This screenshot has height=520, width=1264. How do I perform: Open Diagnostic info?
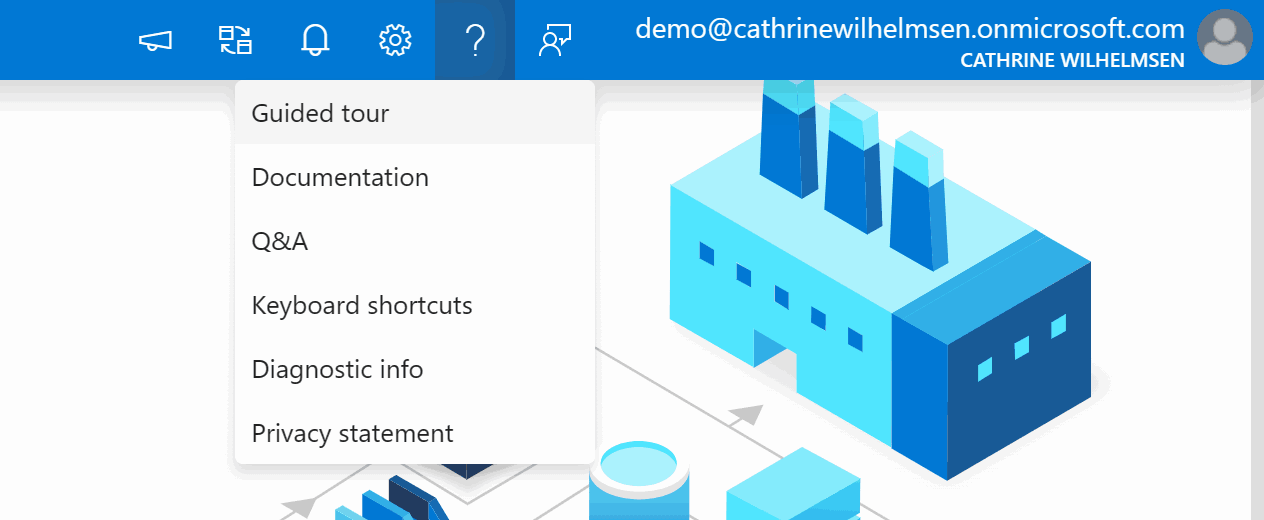337,369
